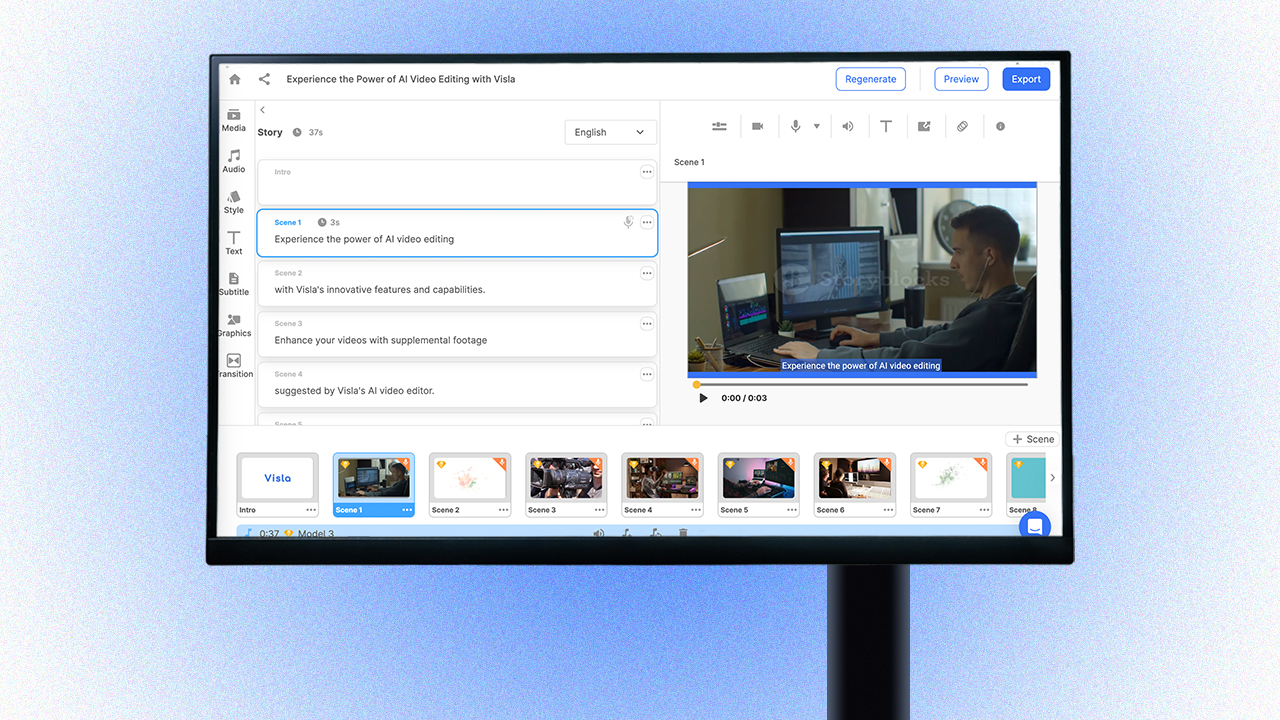Select the Scene 2 text about innovative features
Screen dimensions: 1280x720
[379, 290]
